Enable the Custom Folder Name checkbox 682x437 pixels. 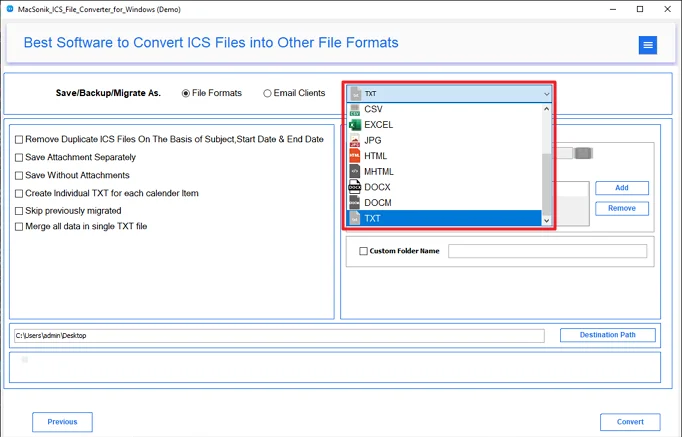tap(363, 251)
